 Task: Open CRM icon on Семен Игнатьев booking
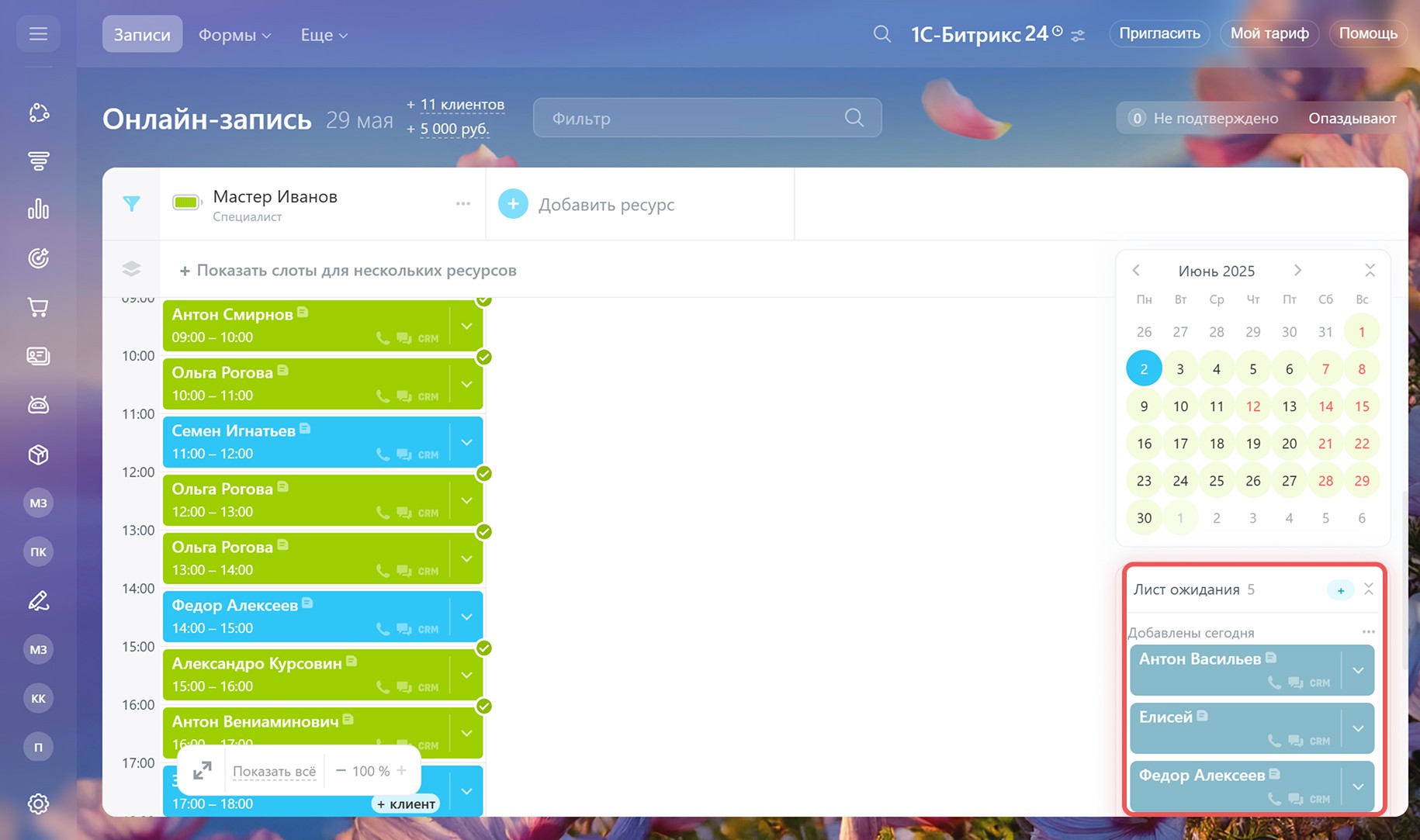click(428, 455)
